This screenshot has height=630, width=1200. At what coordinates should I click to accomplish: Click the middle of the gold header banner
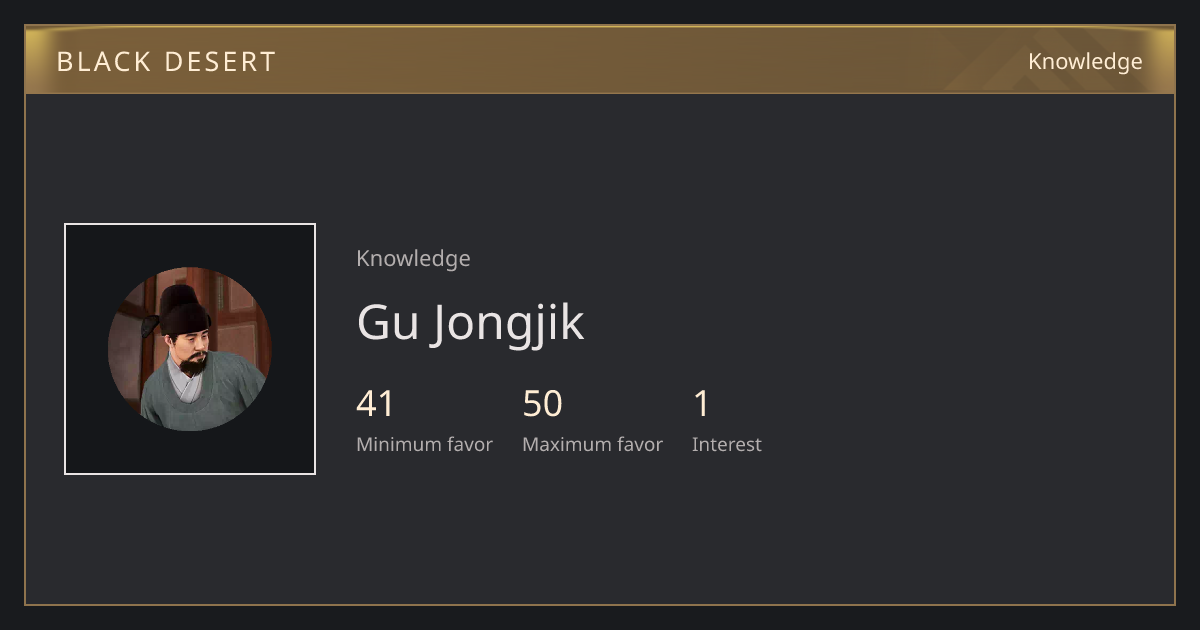(600, 60)
